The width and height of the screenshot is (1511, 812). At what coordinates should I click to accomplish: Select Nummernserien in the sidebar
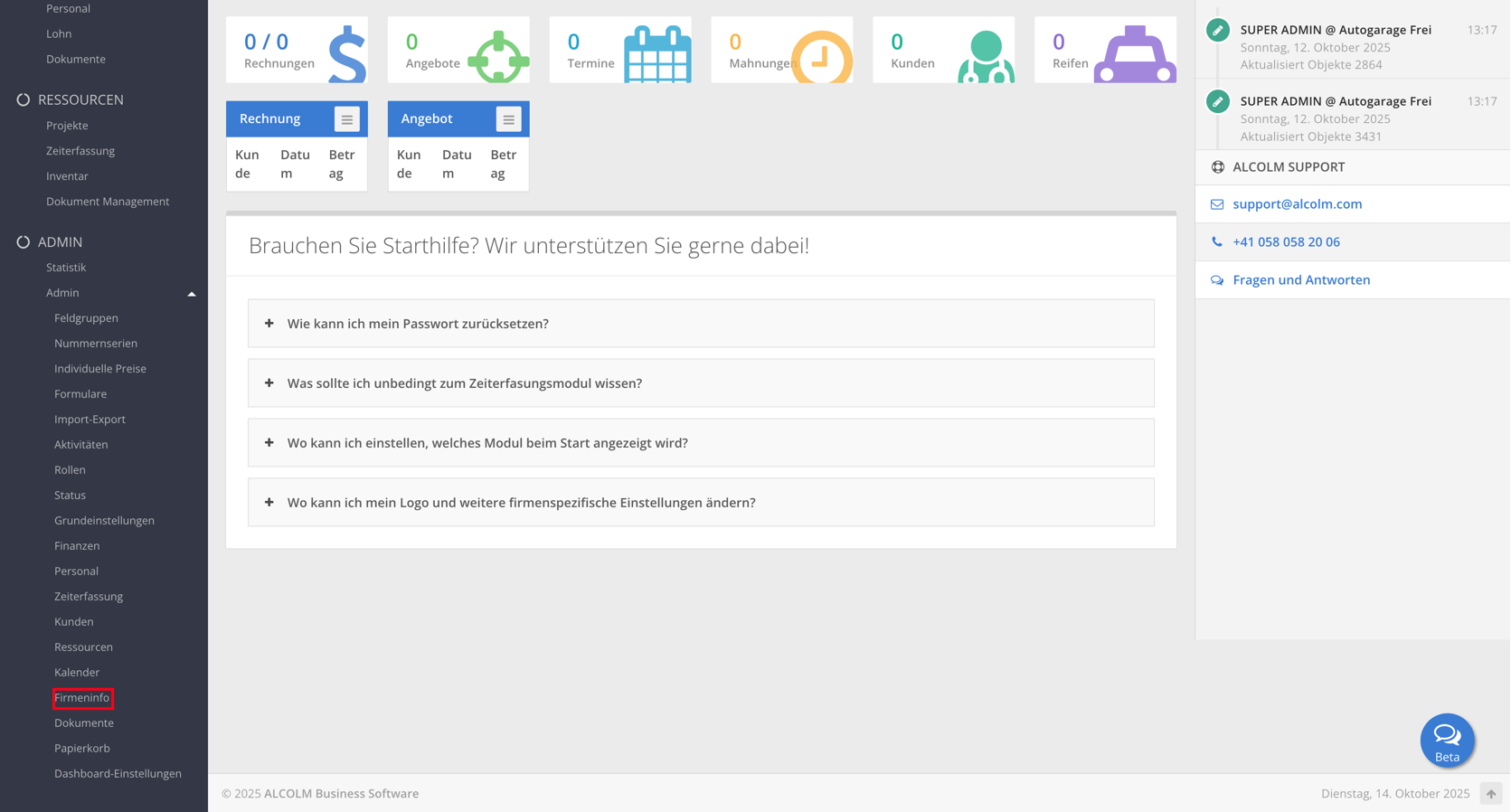click(x=96, y=344)
